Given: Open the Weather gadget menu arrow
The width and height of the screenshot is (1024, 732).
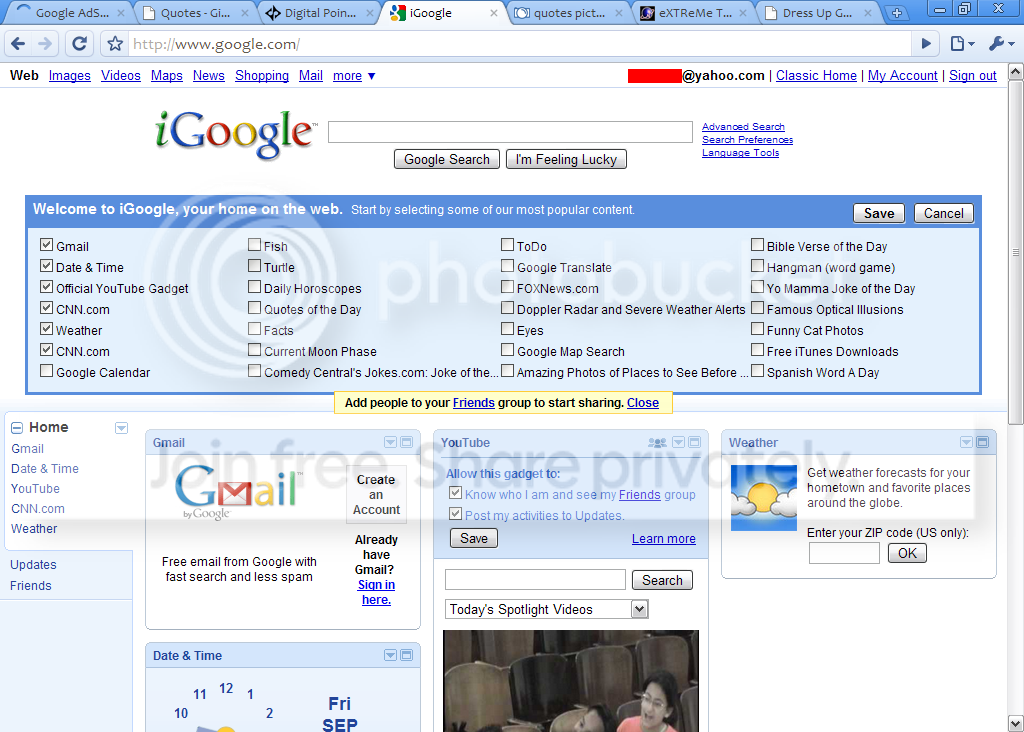Looking at the screenshot, I should 967,442.
